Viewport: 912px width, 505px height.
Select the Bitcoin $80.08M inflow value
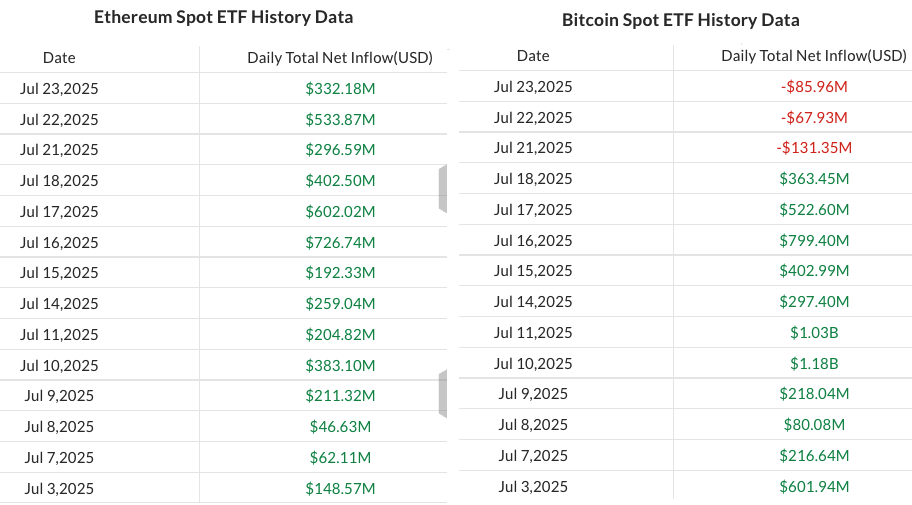tap(814, 425)
